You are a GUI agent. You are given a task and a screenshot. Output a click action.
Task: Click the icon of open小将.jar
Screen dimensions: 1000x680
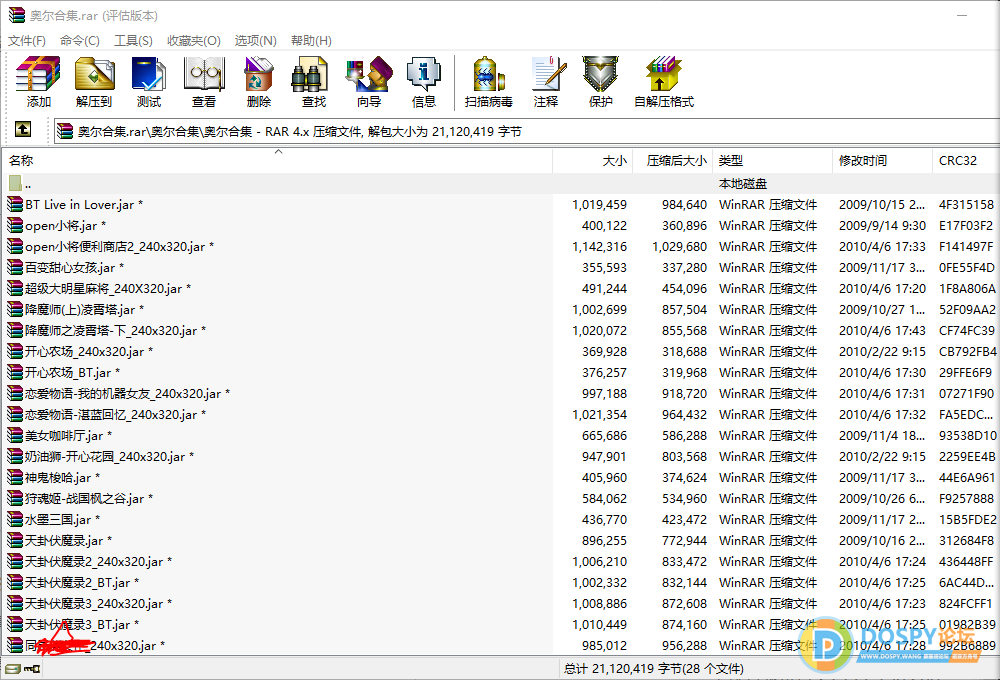click(15, 225)
